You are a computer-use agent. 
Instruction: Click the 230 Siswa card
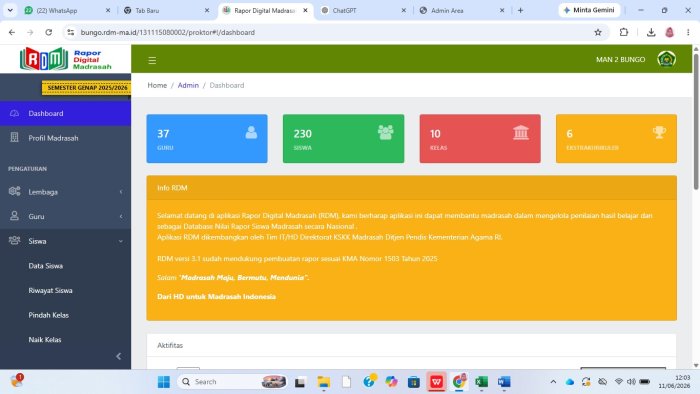tap(343, 139)
